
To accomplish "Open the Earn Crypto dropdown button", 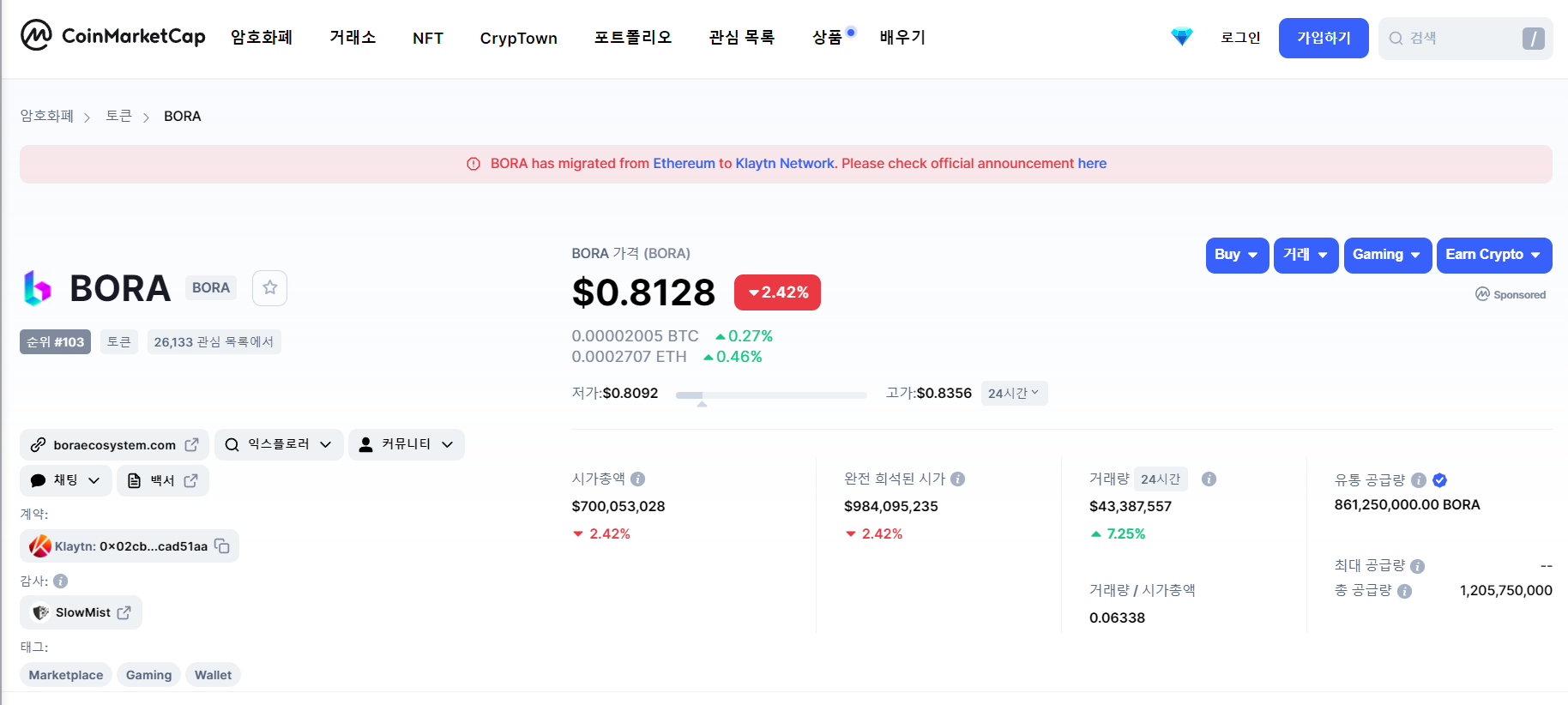I will click(x=1494, y=255).
